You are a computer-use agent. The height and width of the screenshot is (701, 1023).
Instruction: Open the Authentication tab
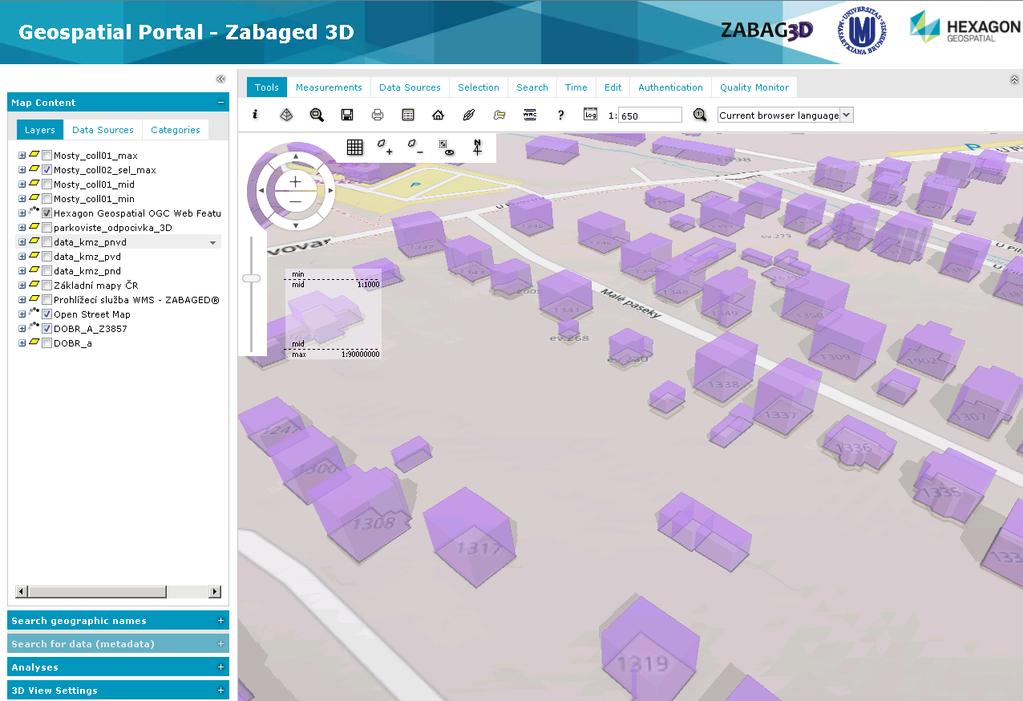[671, 87]
